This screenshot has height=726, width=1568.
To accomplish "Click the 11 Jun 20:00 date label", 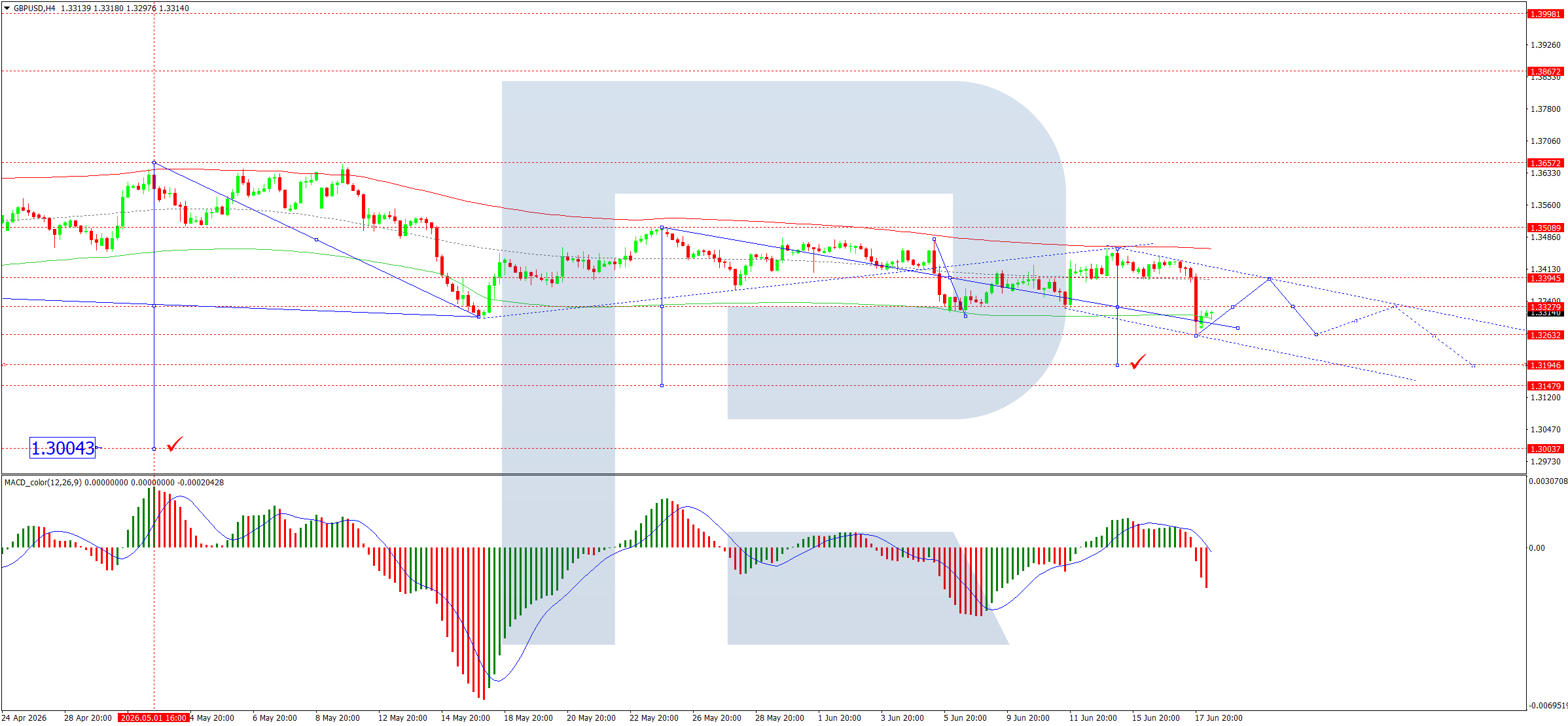I will click(x=1093, y=718).
